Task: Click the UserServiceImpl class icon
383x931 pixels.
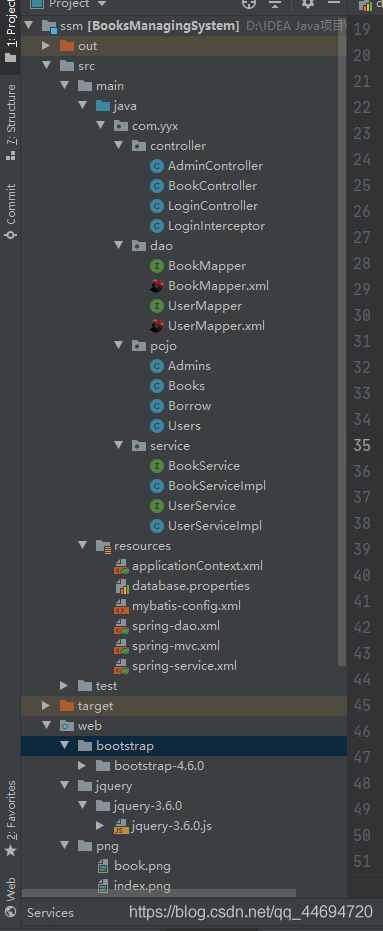Action: coord(157,526)
